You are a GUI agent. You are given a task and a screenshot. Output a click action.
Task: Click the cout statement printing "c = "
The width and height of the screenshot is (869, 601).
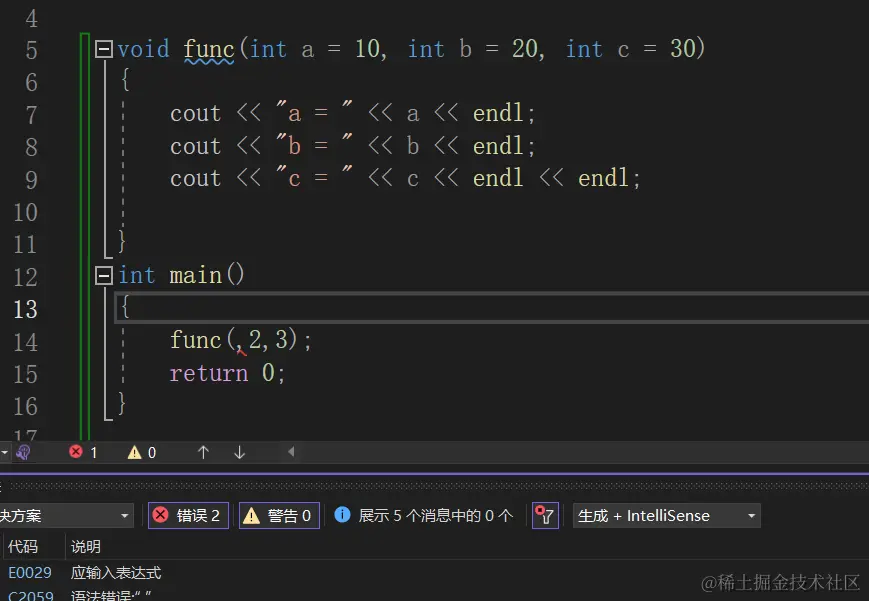405,178
